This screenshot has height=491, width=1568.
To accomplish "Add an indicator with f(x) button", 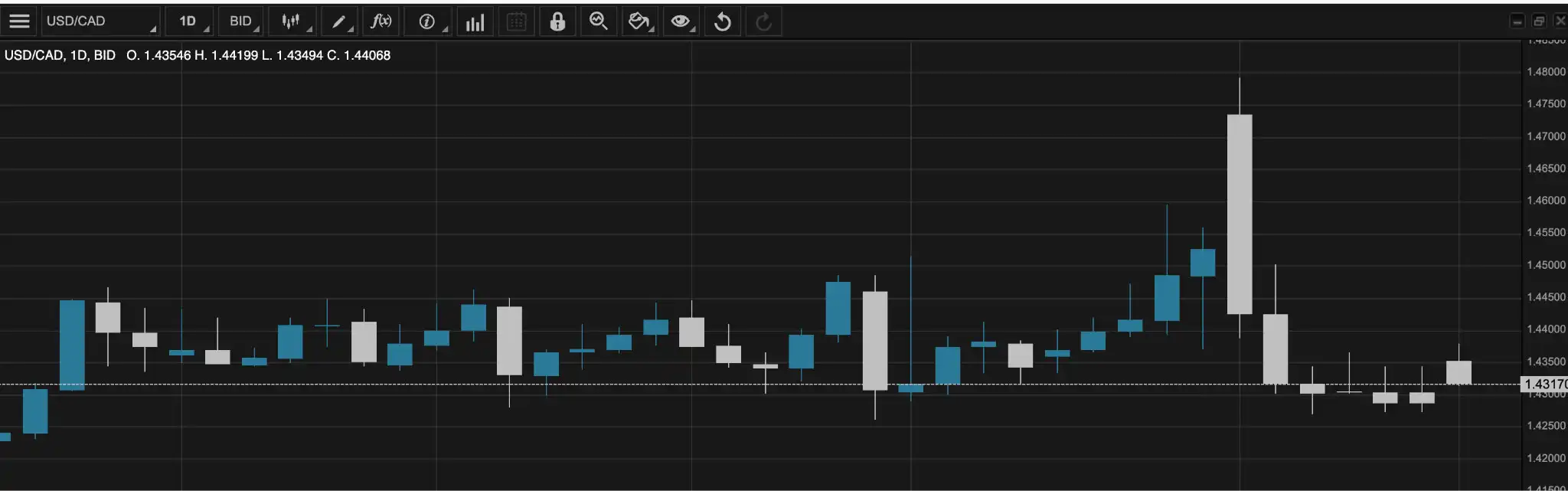I will coord(381,21).
